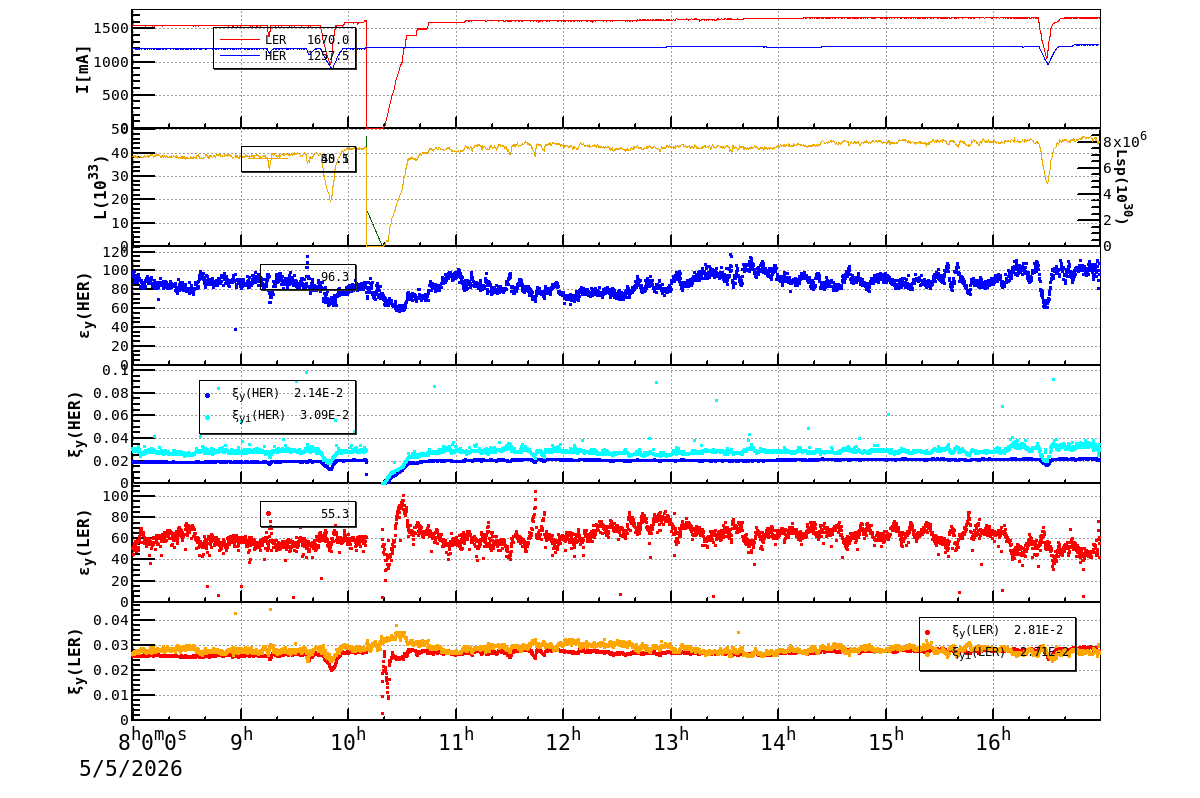The height and width of the screenshot is (798, 1200).
Task: Click the 11h time axis label
Action: 455,741
